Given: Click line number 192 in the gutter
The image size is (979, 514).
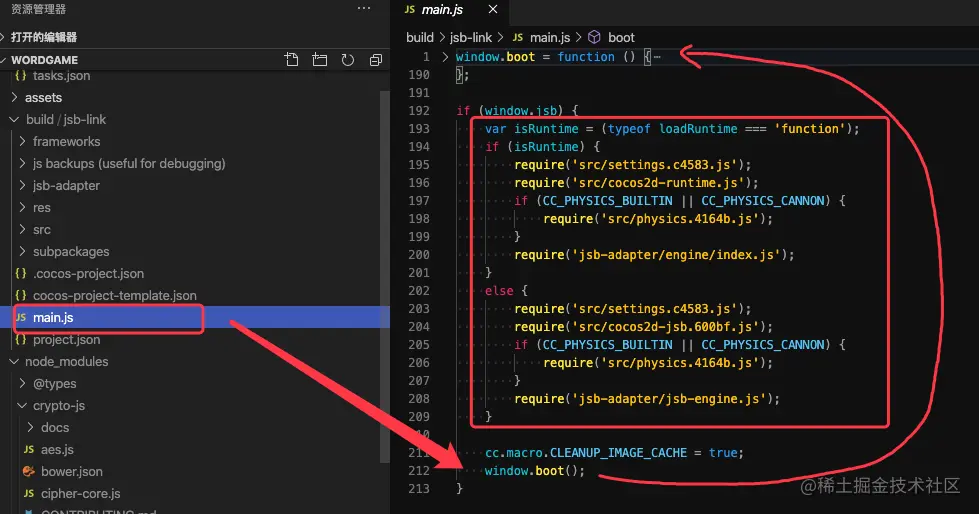Looking at the screenshot, I should pos(419,111).
